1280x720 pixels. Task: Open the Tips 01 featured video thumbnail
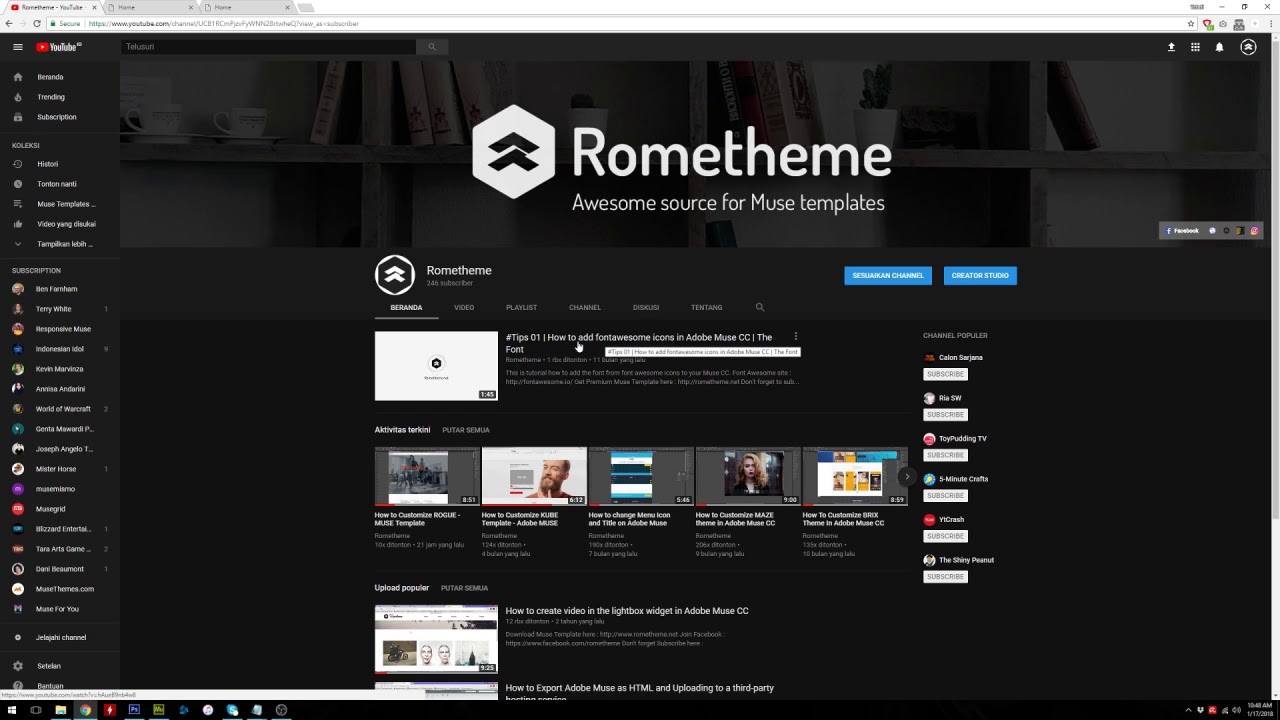point(436,366)
